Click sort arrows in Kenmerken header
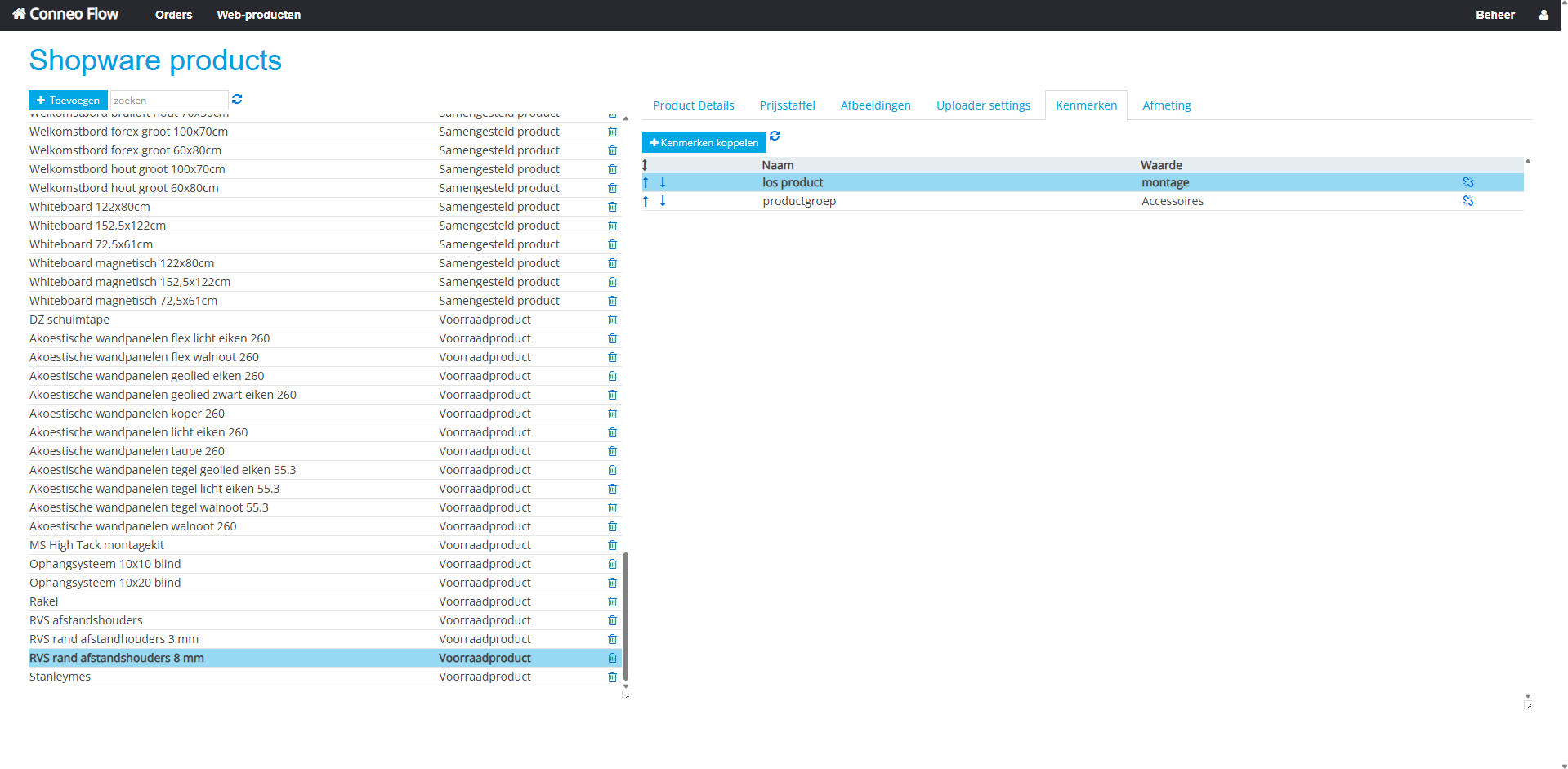 [x=645, y=165]
